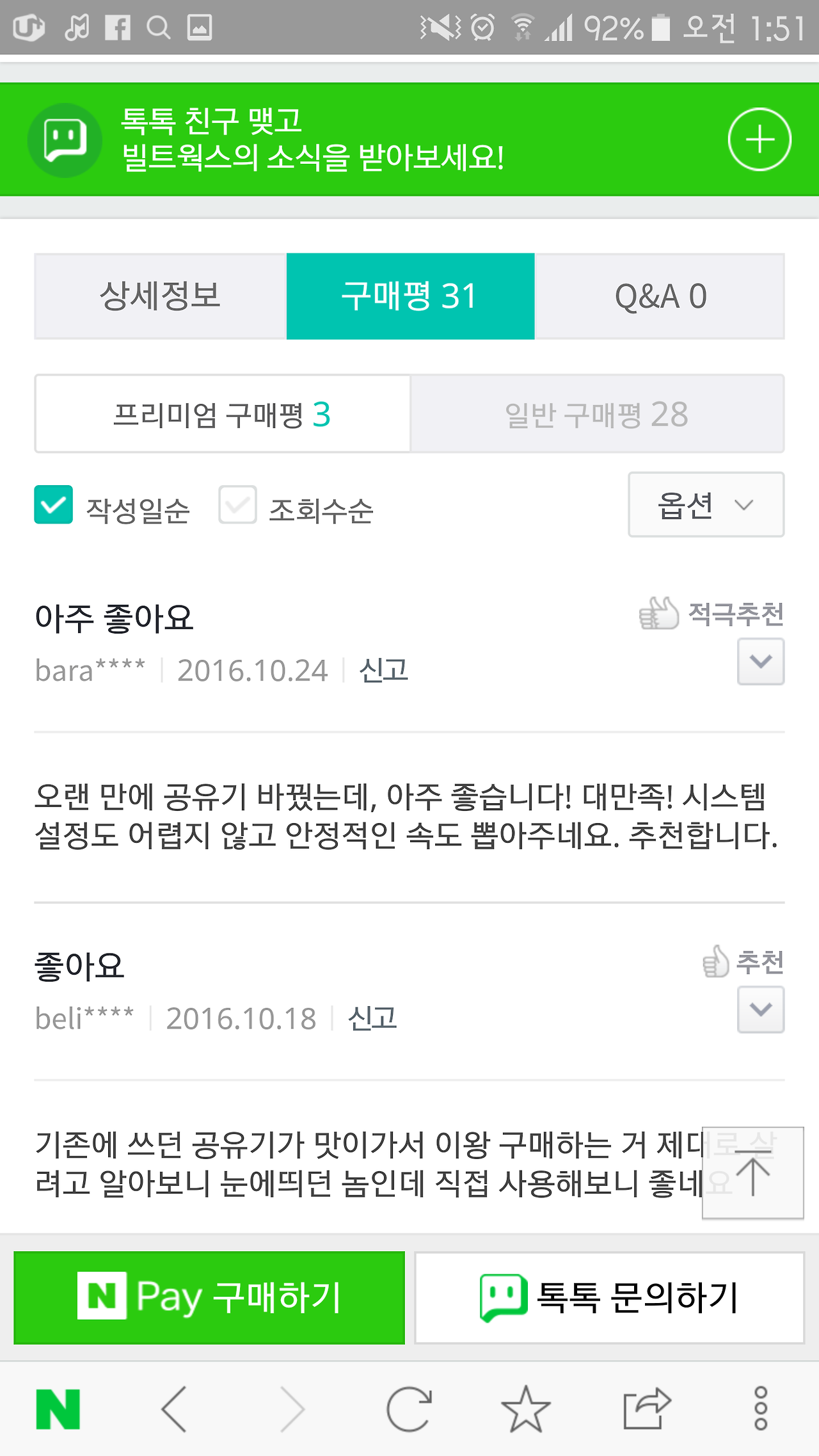
Task: Expand the bara**** review chevron
Action: coord(761,662)
